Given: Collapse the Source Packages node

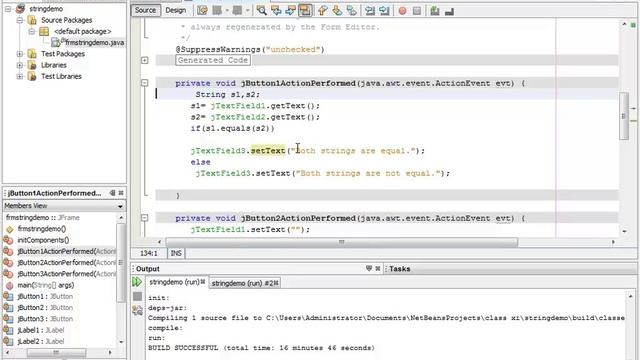Looking at the screenshot, I should [20, 20].
